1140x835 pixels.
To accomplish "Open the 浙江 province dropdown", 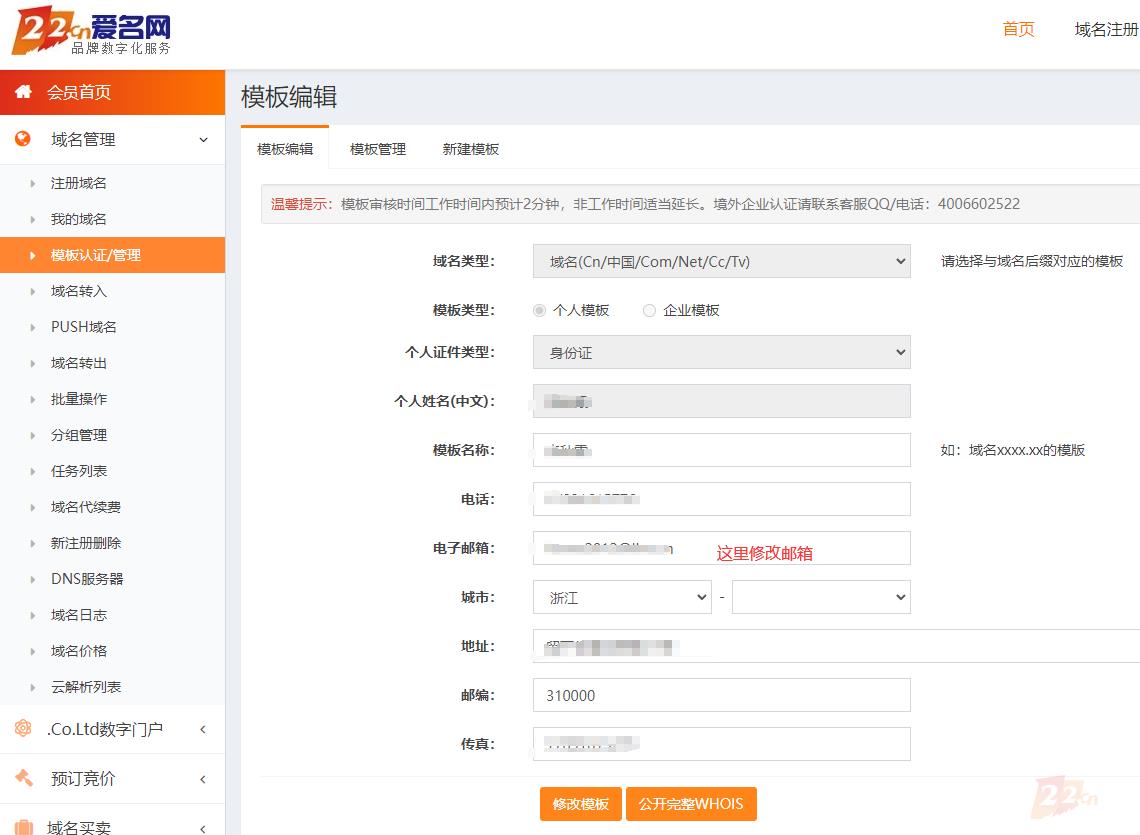I will [x=622, y=597].
